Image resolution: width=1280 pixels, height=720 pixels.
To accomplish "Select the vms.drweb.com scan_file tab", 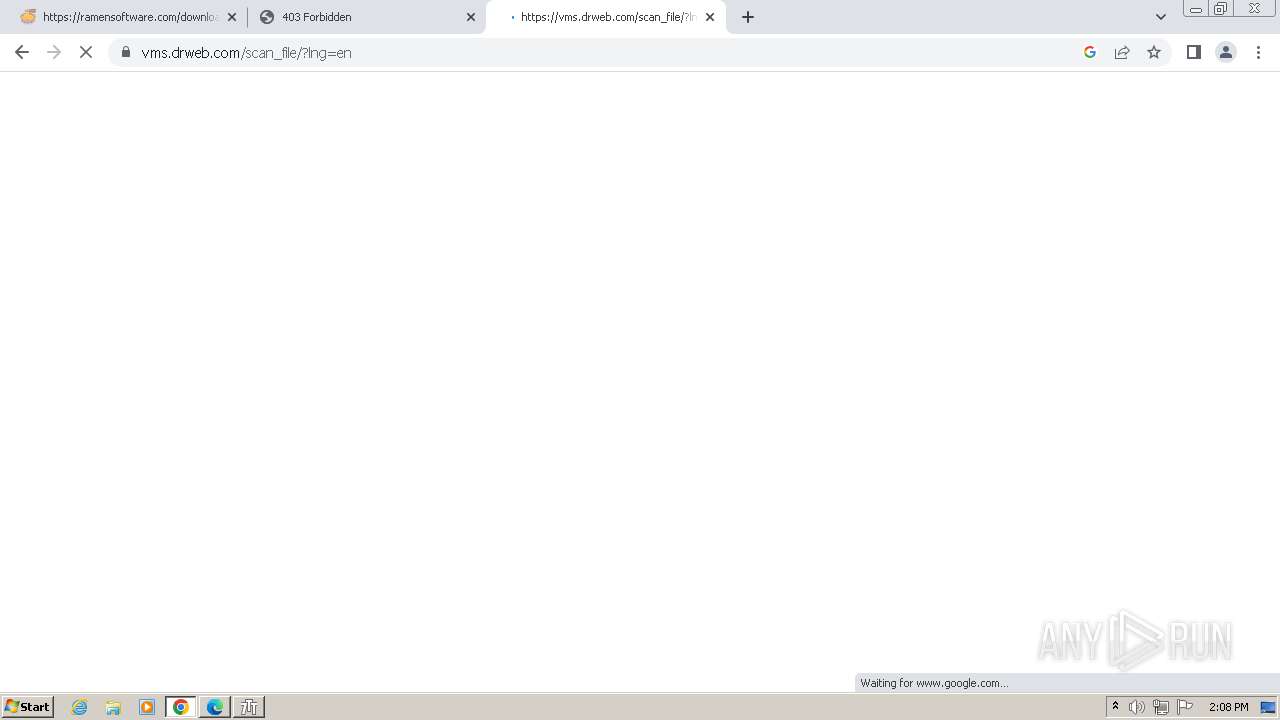I will [x=606, y=17].
